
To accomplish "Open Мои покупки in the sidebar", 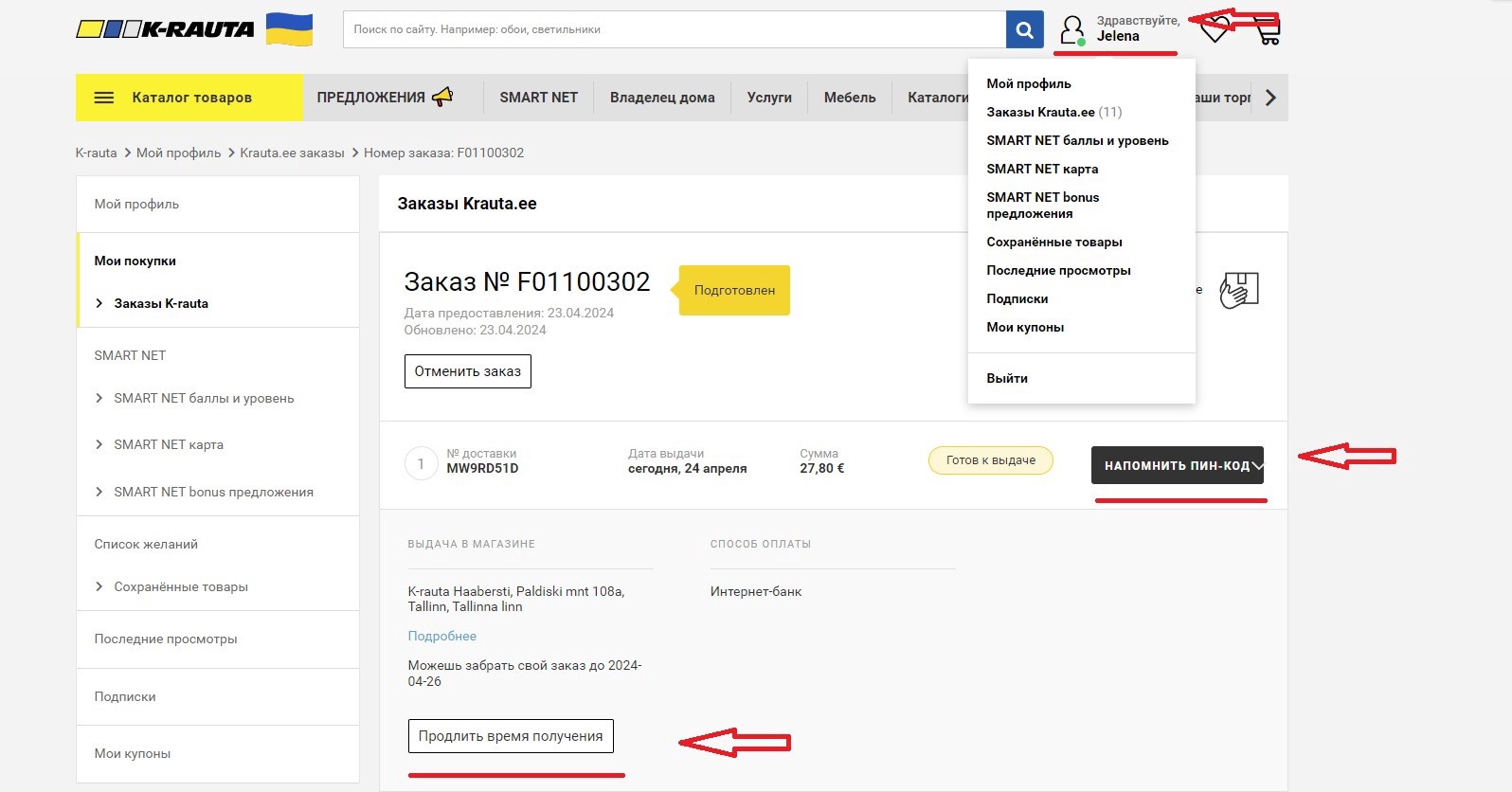I will (x=135, y=261).
